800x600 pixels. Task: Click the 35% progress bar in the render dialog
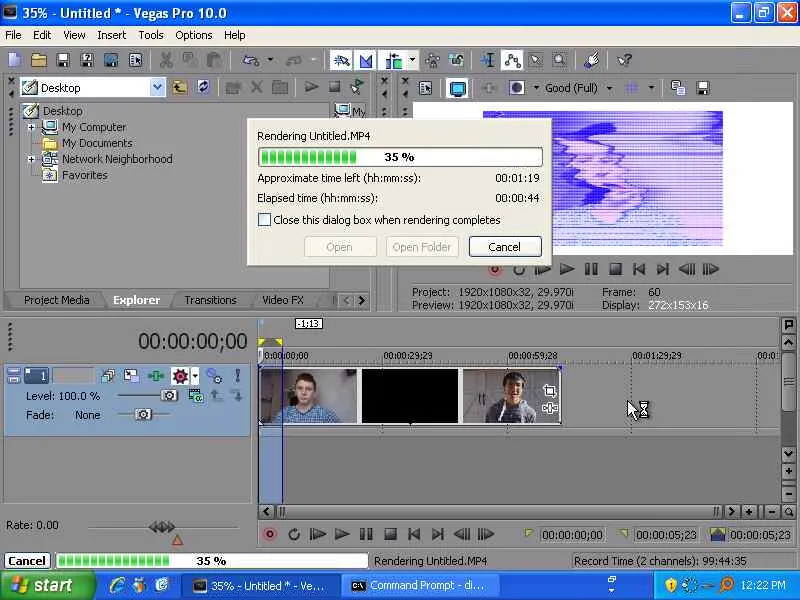400,157
